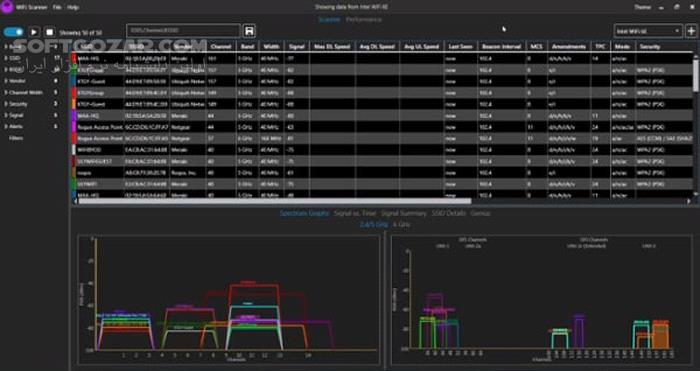Open the SSID Details tab
Viewport: 700px width, 371px height.
(x=449, y=213)
